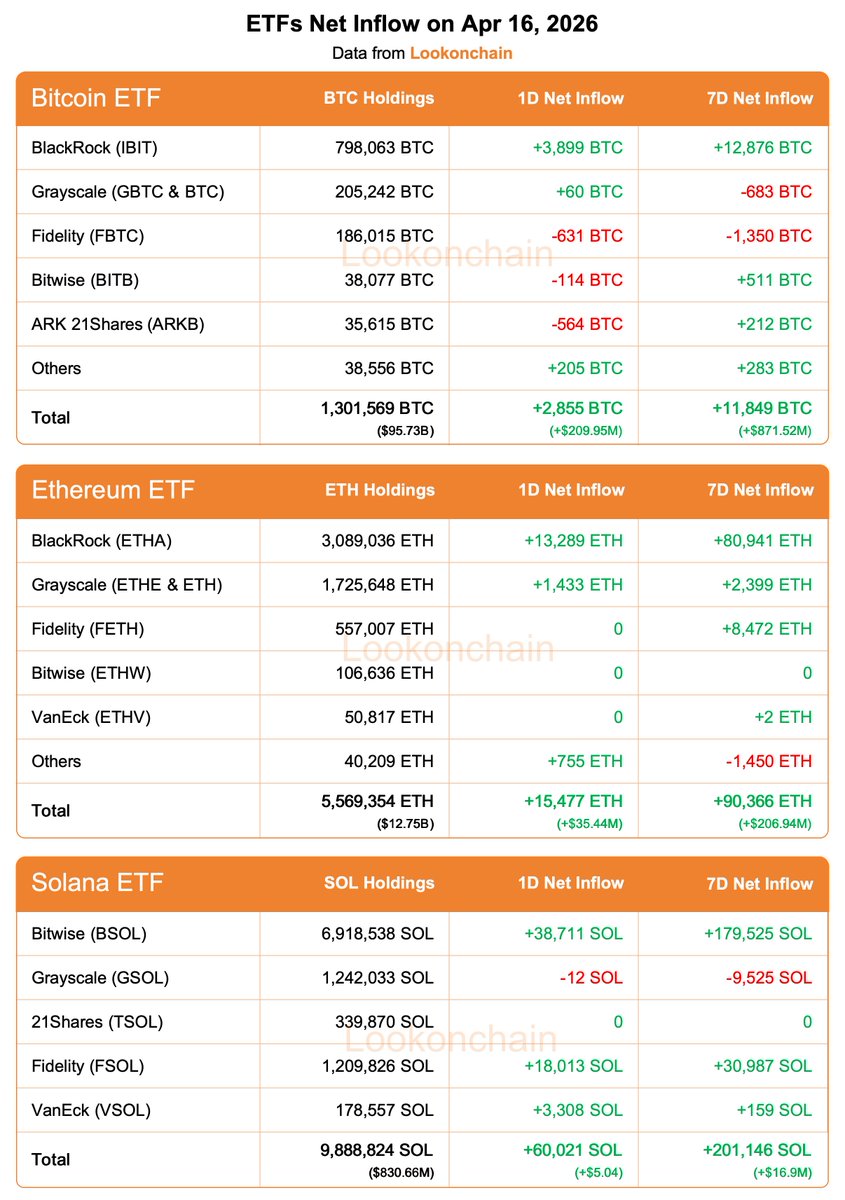845x1200 pixels.
Task: Click the orange Lookonchain link in the subtitle
Action: click(461, 53)
